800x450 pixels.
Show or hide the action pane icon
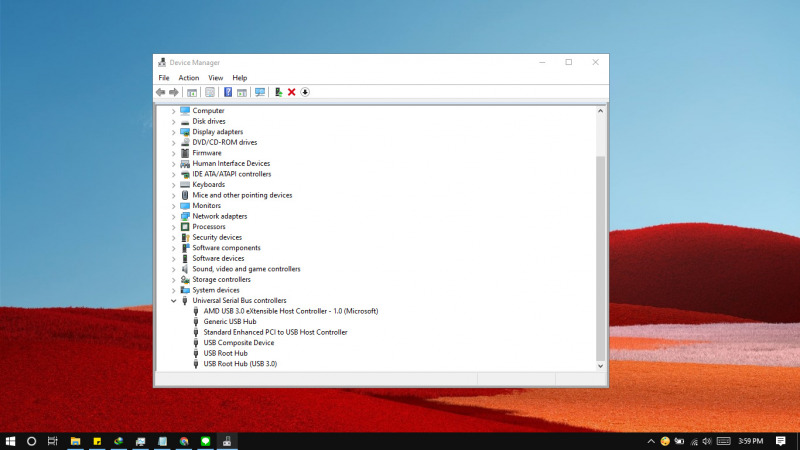click(x=242, y=92)
